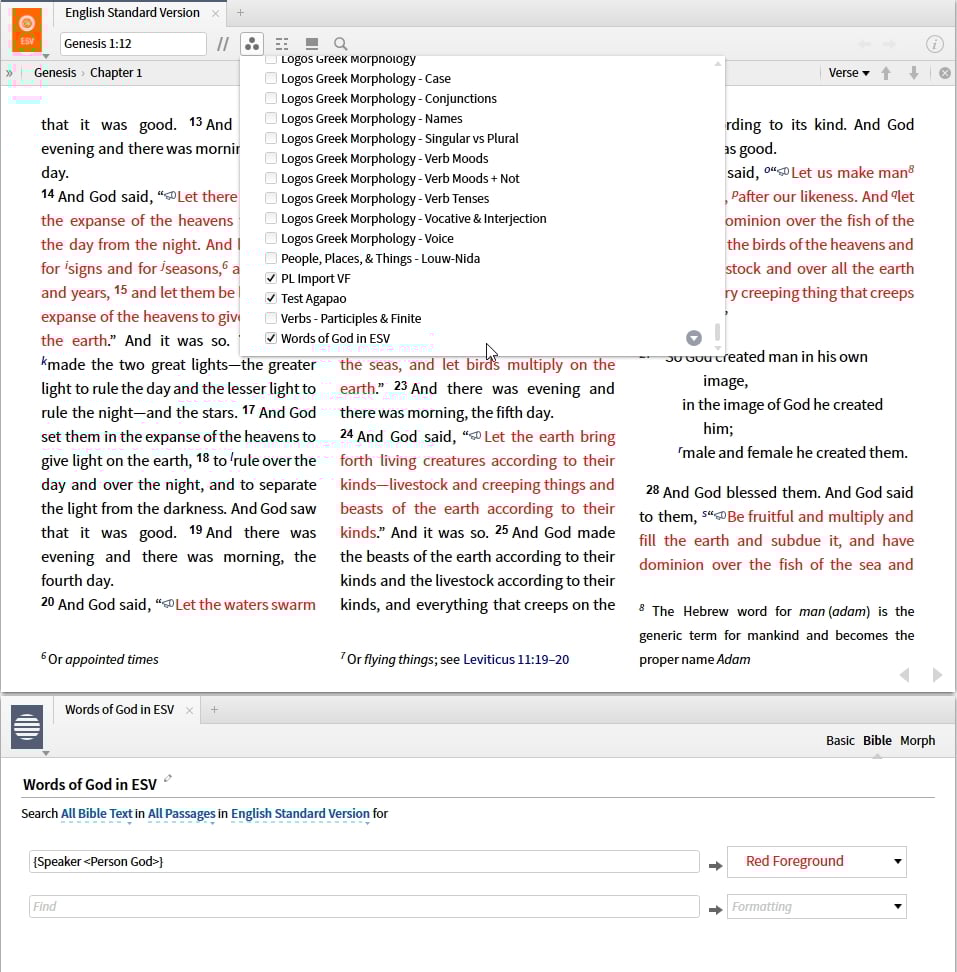Open All Passages range selector
The image size is (957, 972).
point(181,814)
